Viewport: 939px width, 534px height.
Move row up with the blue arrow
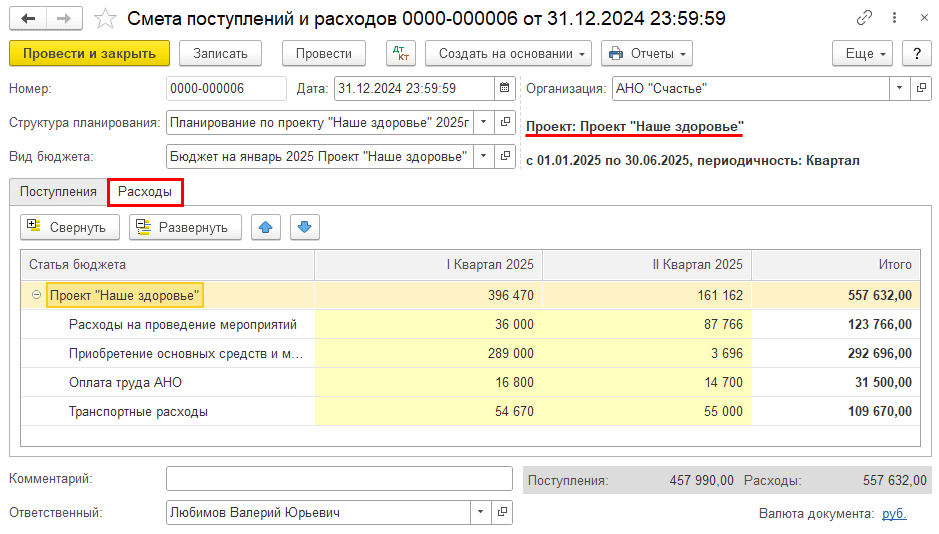coord(265,227)
